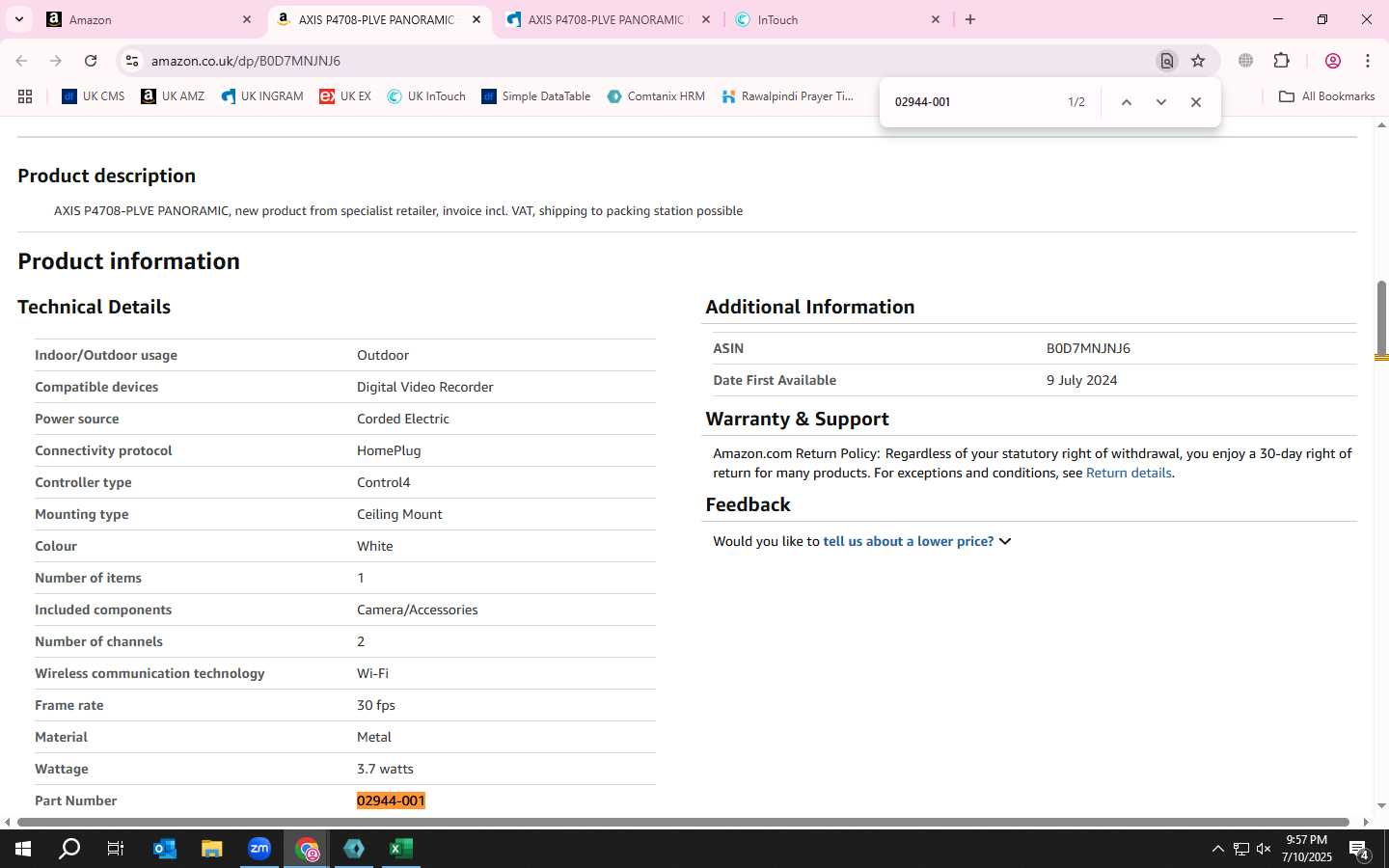Click the find-in-page text field
The height and width of the screenshot is (868, 1389).
[x=972, y=102]
